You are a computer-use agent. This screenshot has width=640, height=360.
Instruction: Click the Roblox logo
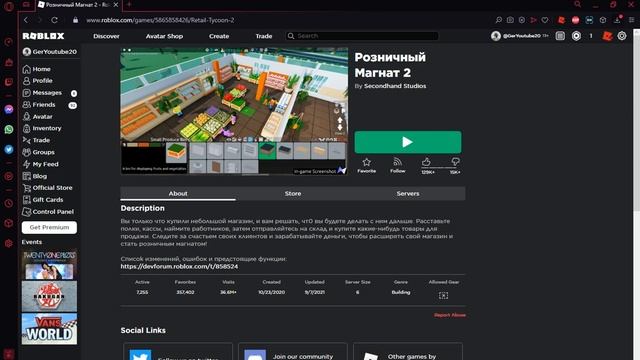coord(43,36)
